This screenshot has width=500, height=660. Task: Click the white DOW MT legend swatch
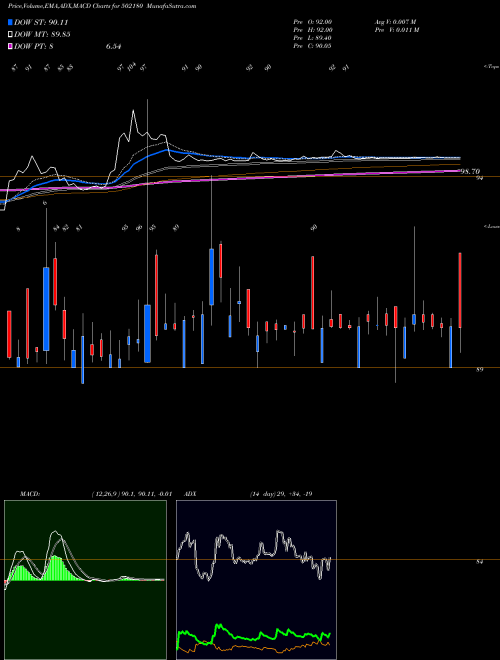click(x=10, y=34)
